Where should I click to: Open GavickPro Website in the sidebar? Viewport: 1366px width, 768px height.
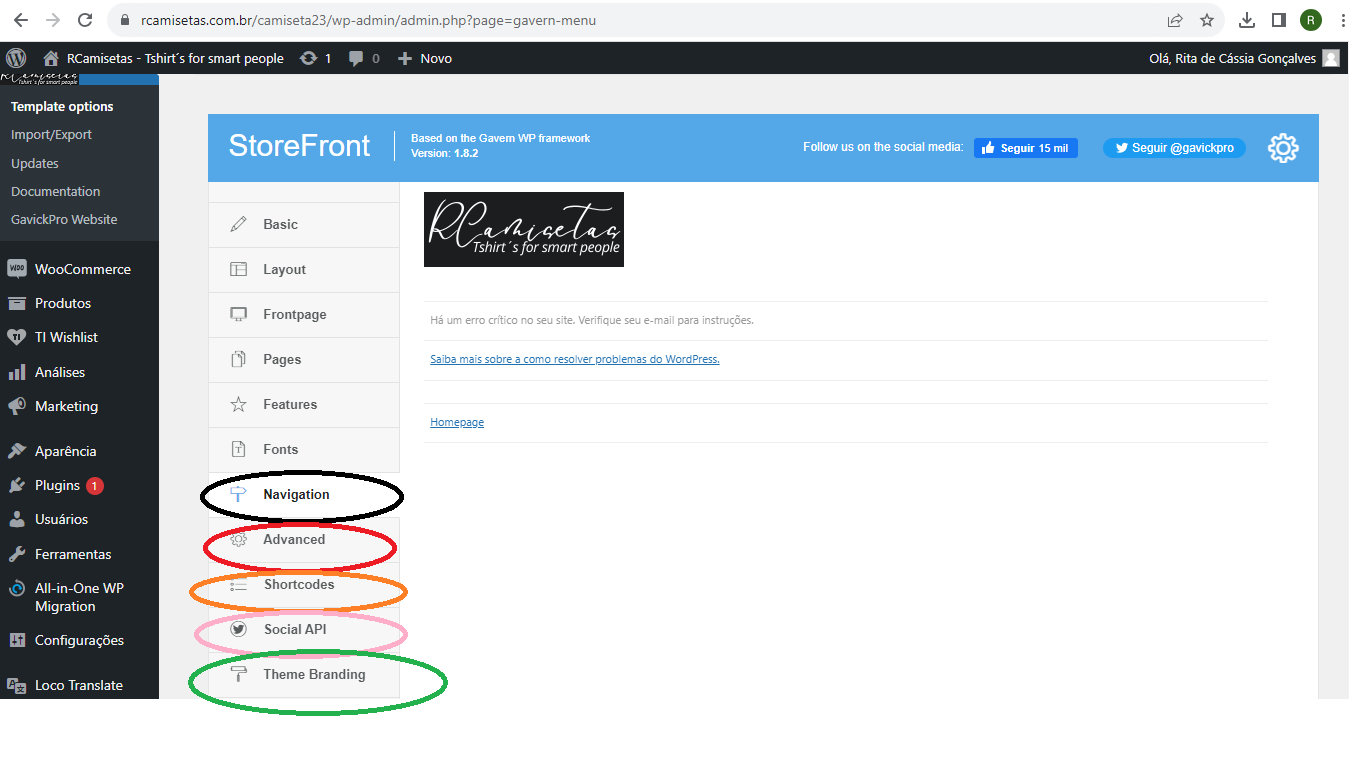pos(64,219)
